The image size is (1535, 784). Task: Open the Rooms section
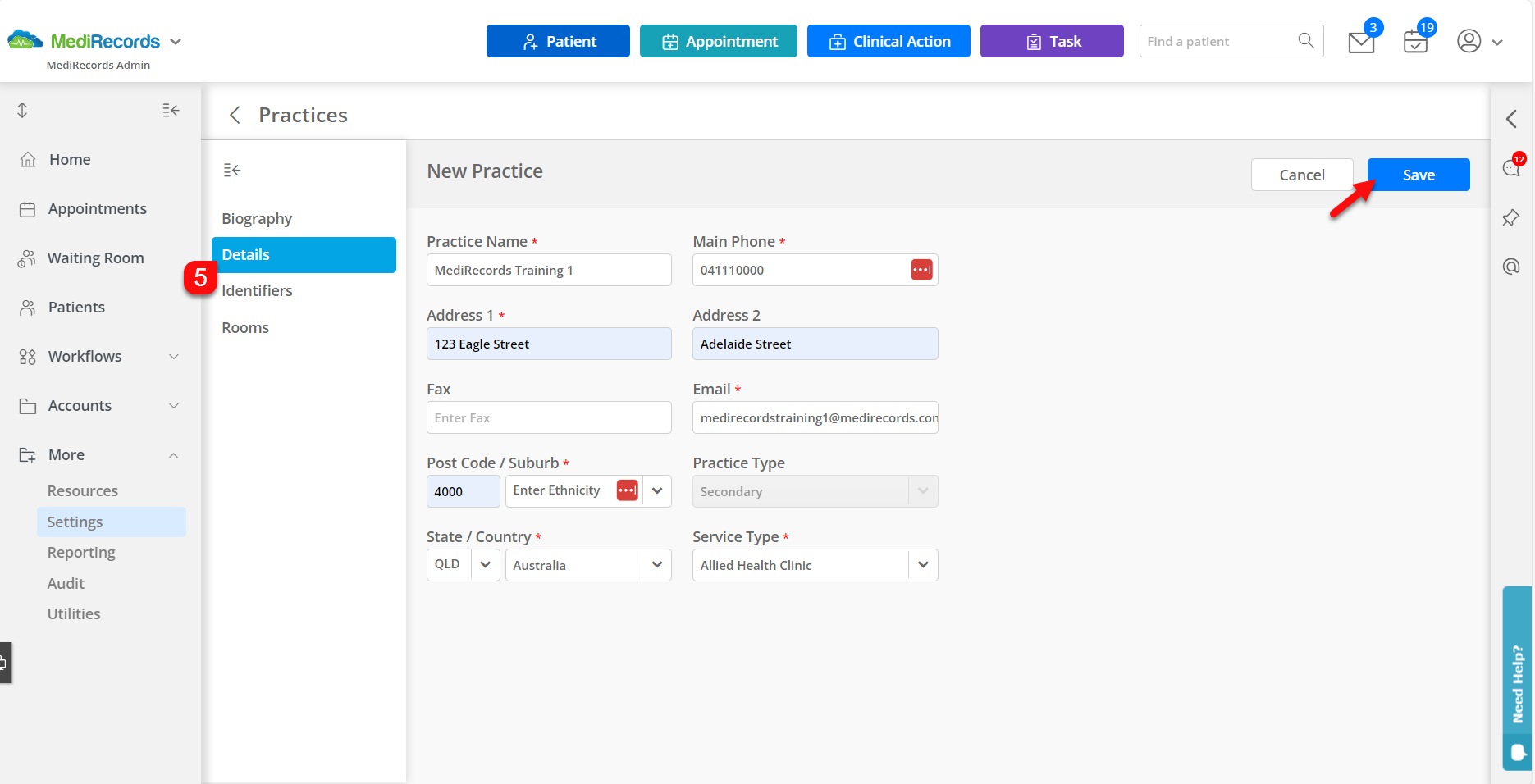[x=245, y=328]
